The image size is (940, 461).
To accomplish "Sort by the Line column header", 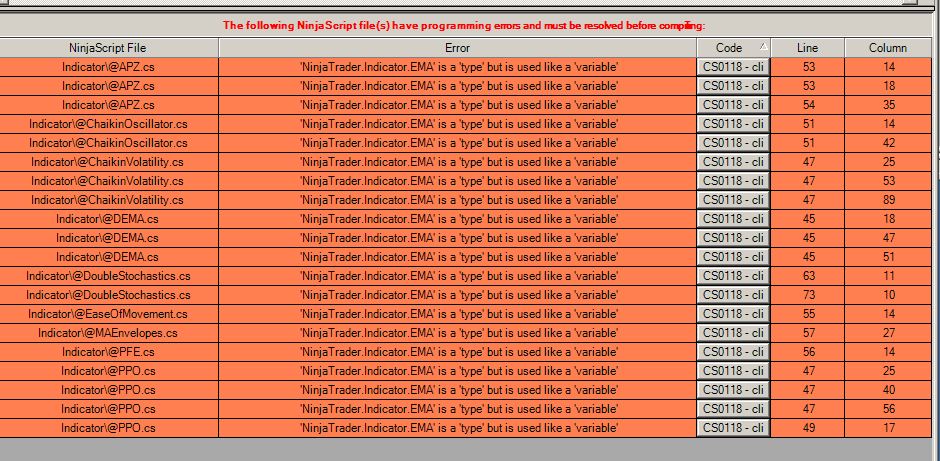I will pyautogui.click(x=808, y=48).
